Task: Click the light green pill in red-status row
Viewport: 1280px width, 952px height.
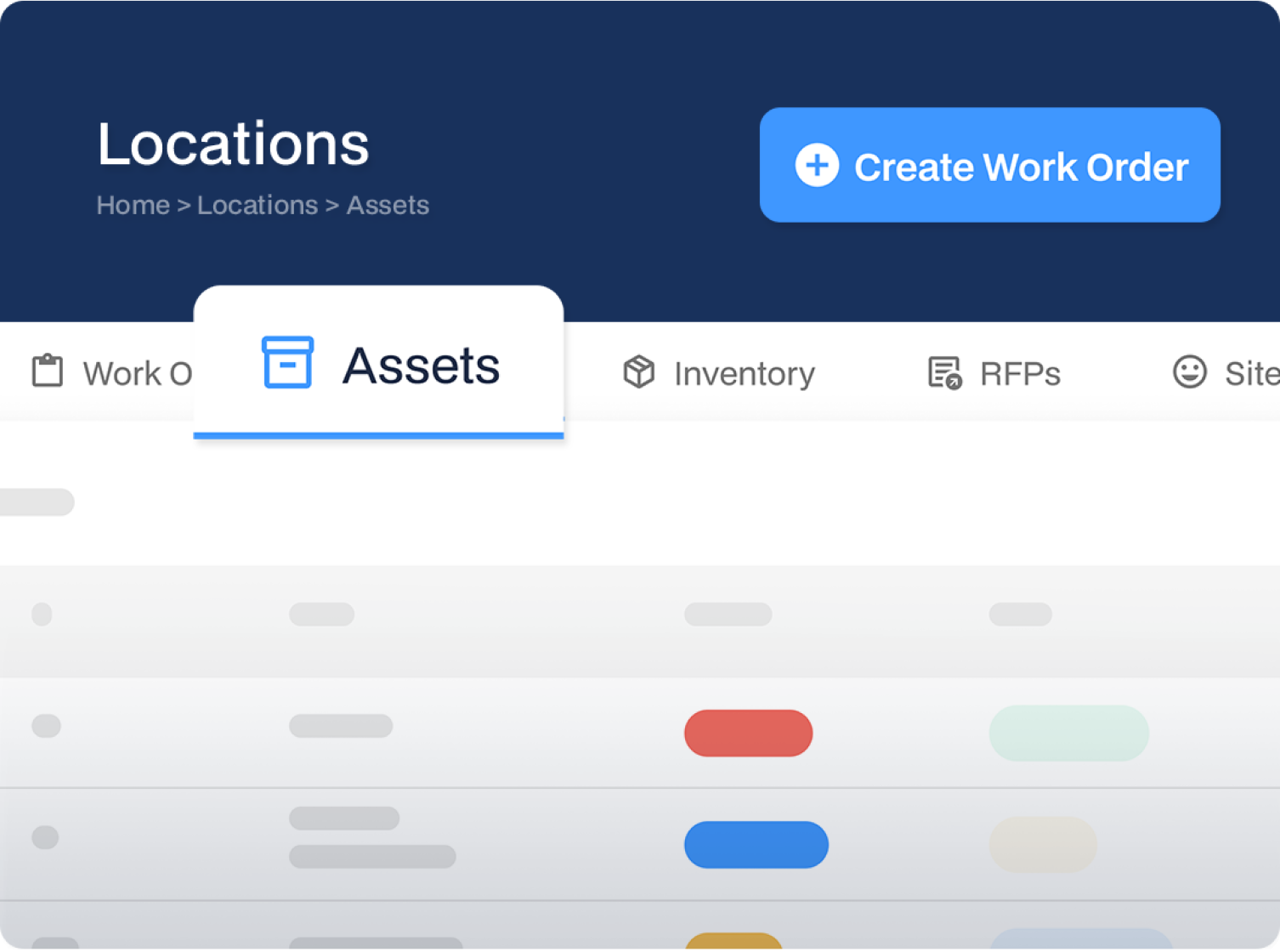Action: coord(1068,733)
